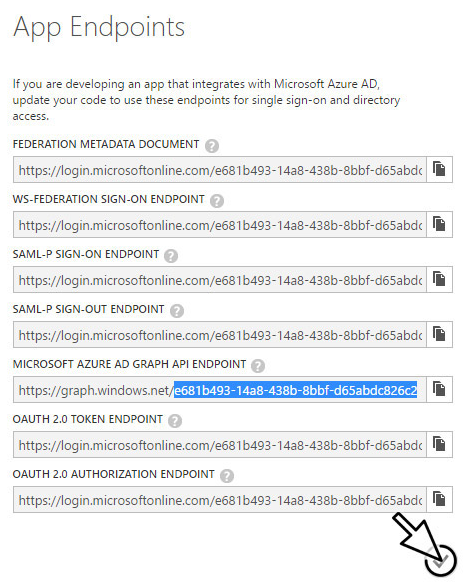Viewport: 463px width, 584px height.
Task: Confirm the dialog with the checkmark button
Action: (x=440, y=561)
